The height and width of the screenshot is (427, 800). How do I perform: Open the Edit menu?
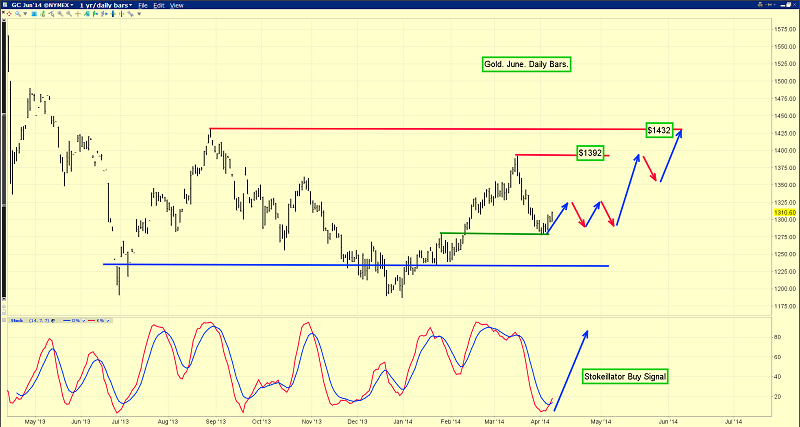click(159, 5)
